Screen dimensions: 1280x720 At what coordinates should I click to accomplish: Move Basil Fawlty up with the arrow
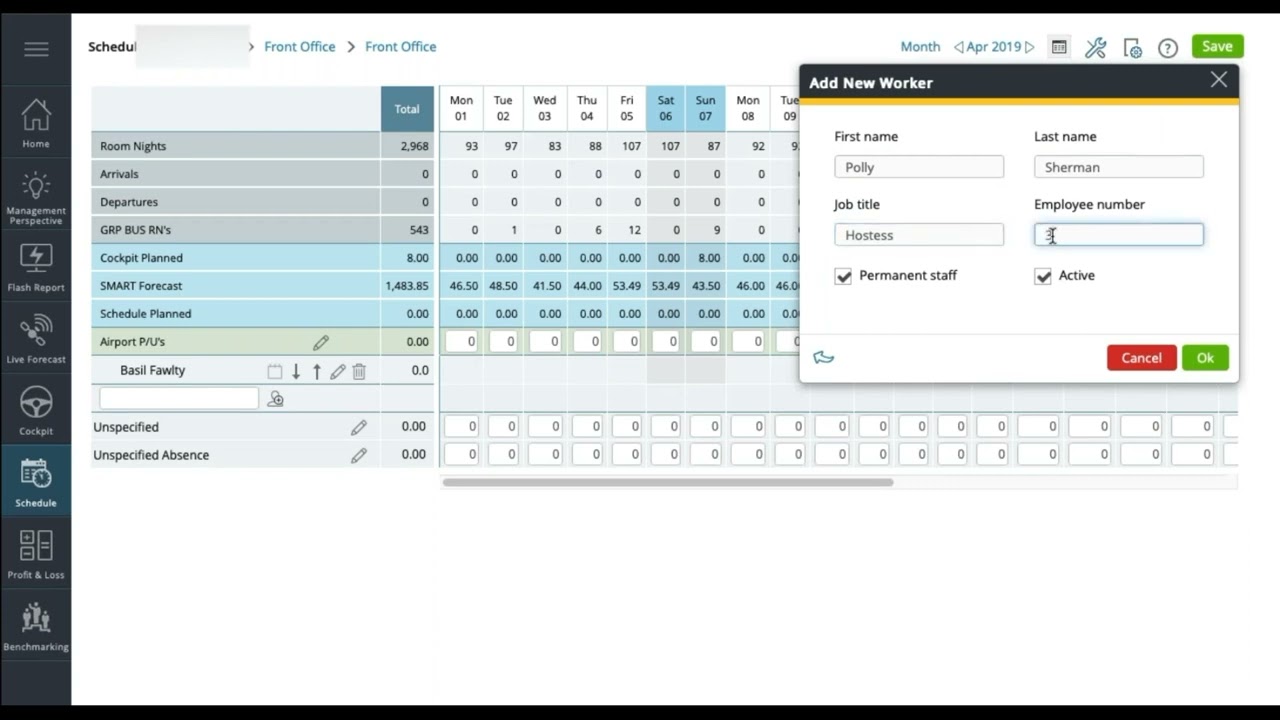[x=317, y=371]
